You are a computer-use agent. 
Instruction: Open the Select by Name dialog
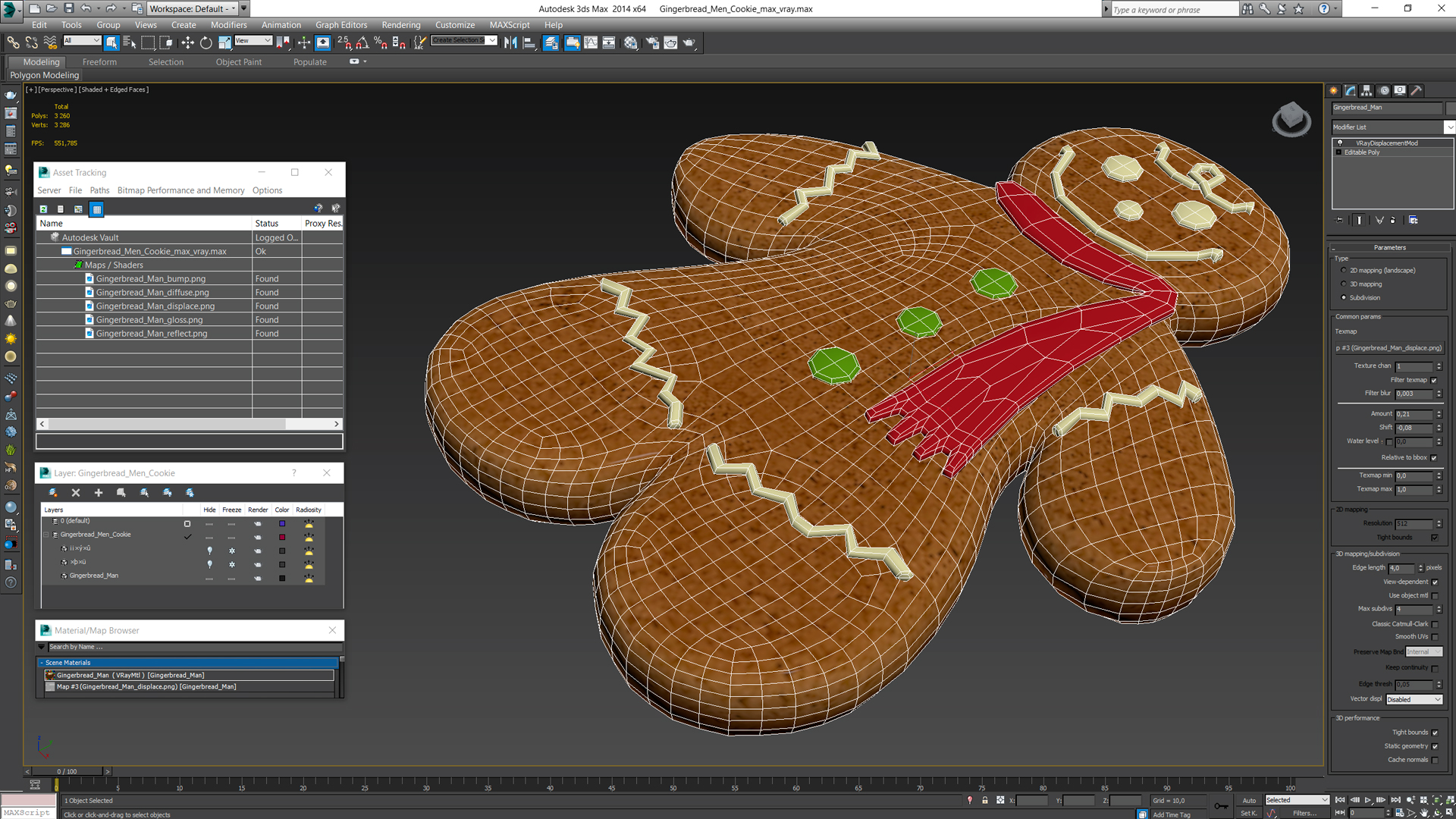(130, 42)
